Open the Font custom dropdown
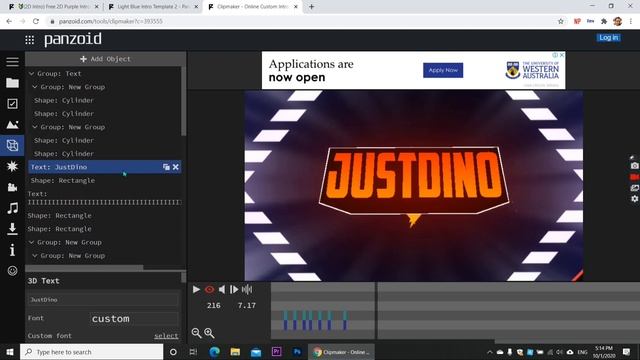The height and width of the screenshot is (360, 640). point(134,318)
